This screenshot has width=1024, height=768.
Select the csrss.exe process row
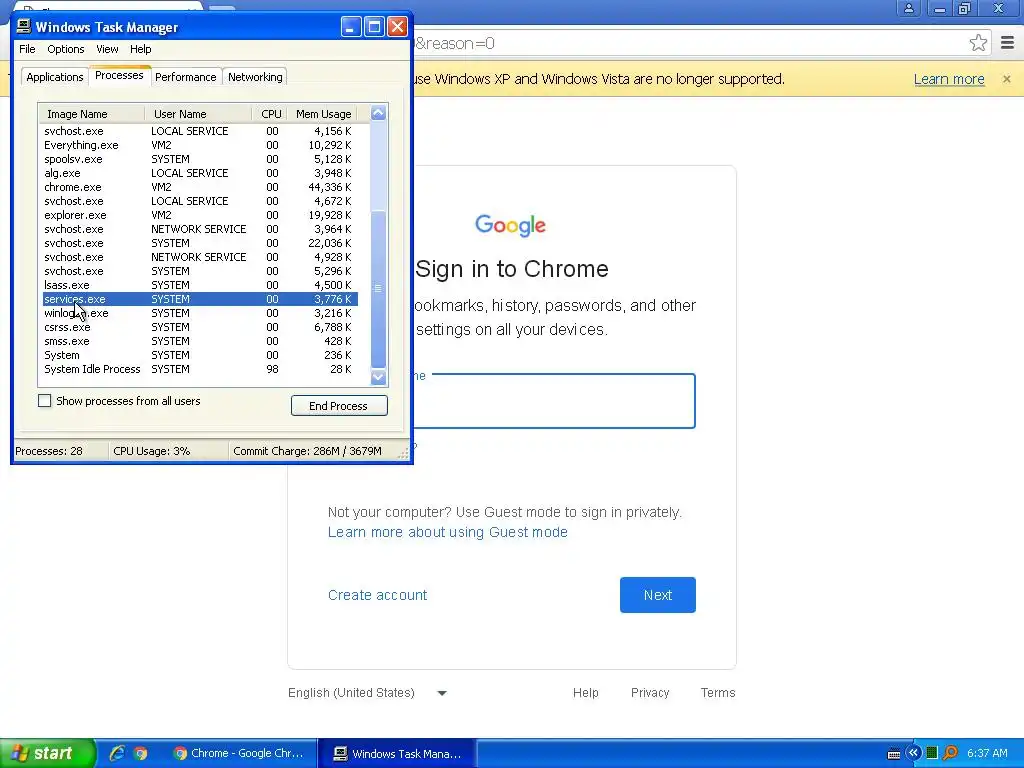200,327
